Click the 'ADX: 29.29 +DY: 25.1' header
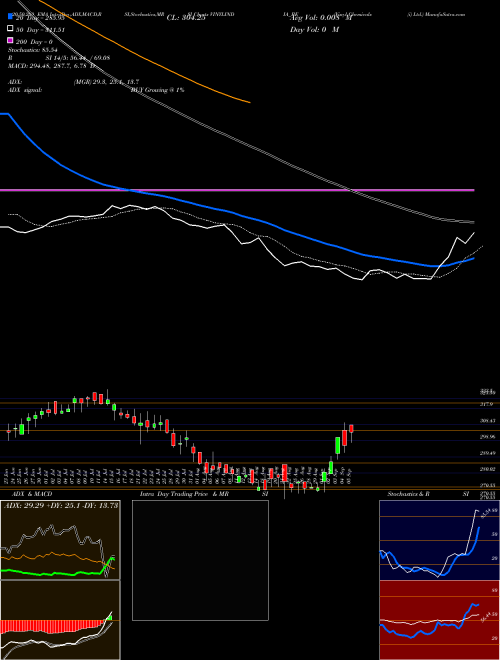 (61, 505)
